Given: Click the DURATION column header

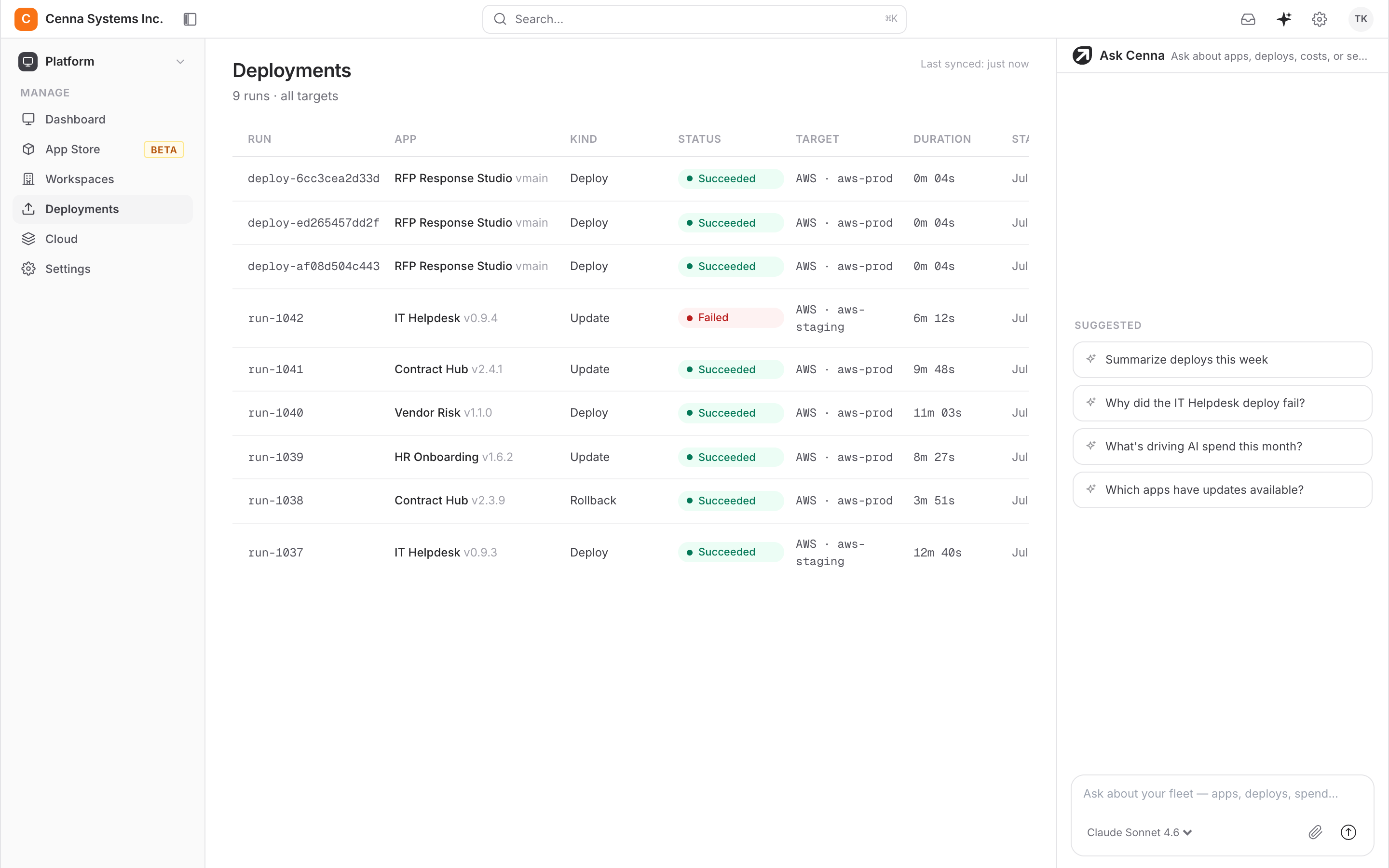Looking at the screenshot, I should (942, 139).
